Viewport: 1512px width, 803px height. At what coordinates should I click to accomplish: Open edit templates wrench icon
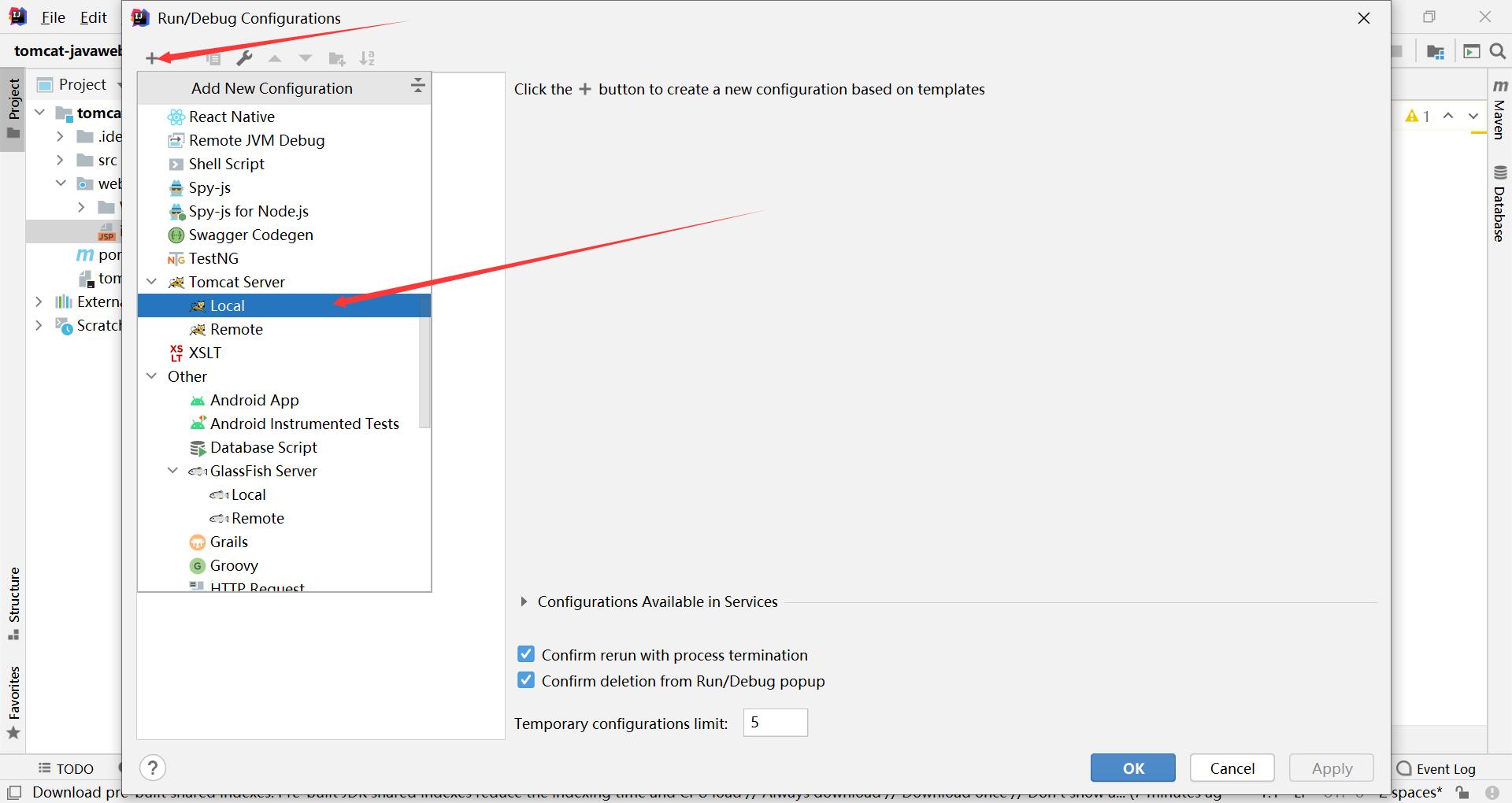(244, 58)
